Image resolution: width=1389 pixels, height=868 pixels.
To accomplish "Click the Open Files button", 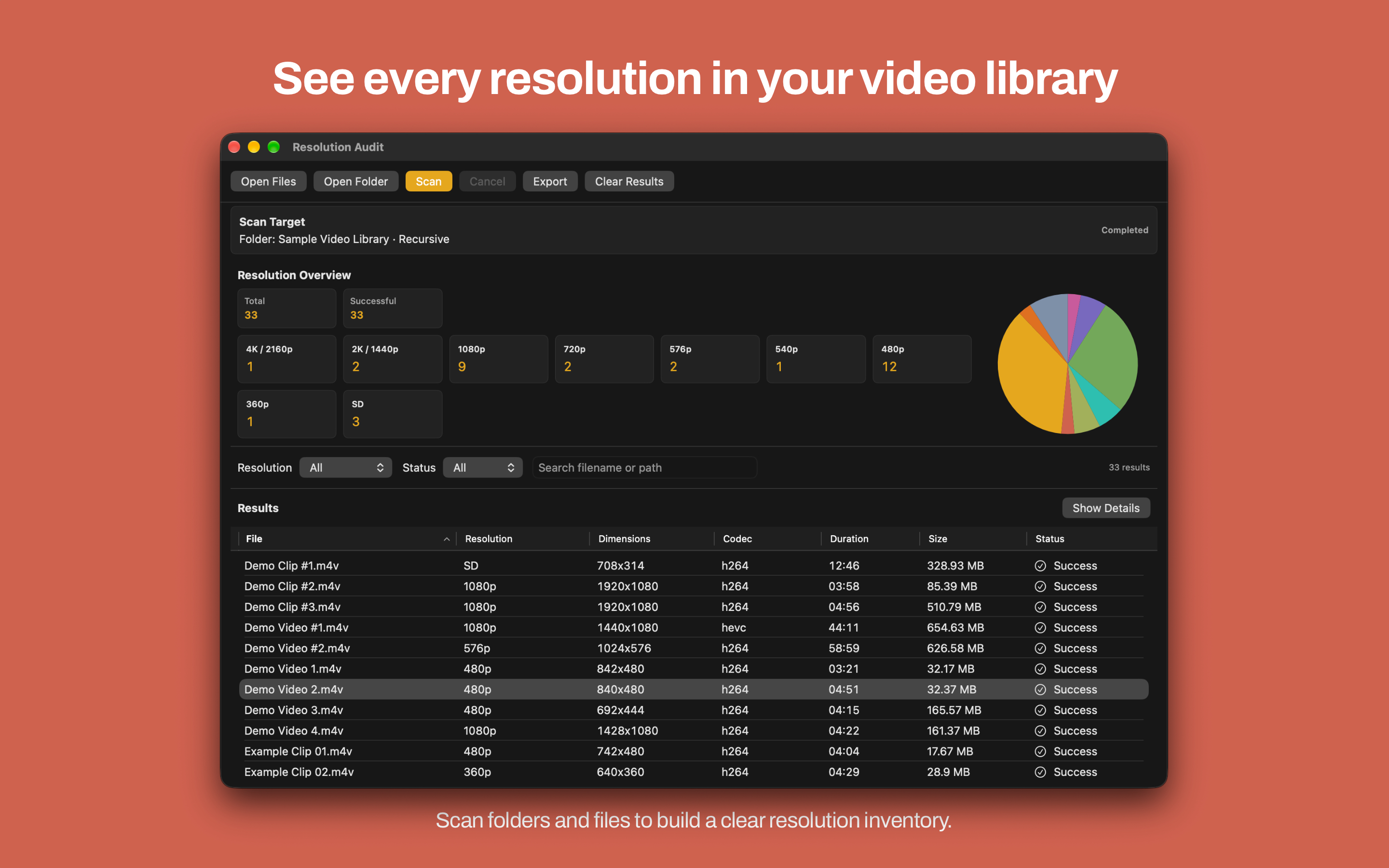I will click(268, 181).
